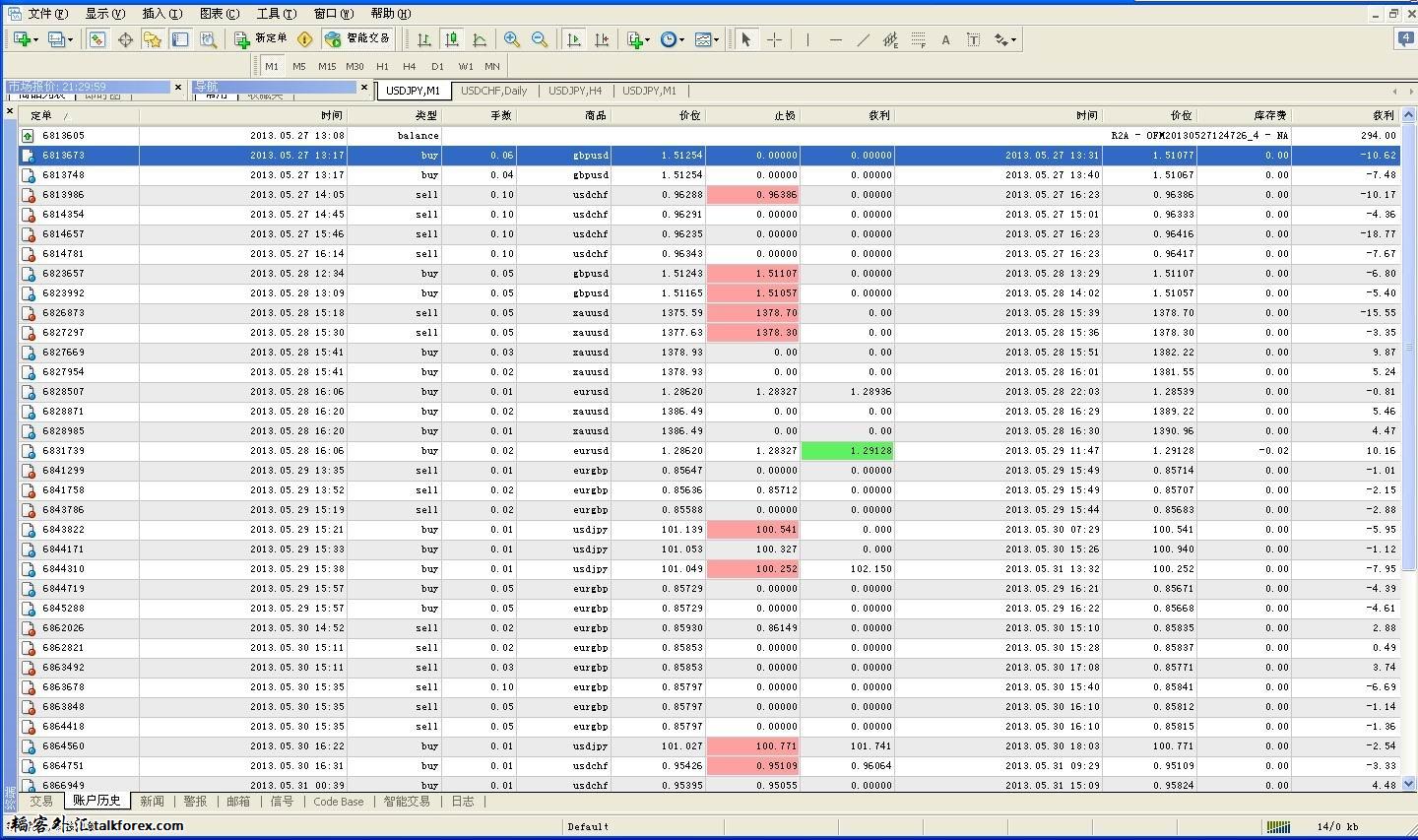The height and width of the screenshot is (840, 1418).
Task: Select the text 'A' drawing tool
Action: click(x=945, y=39)
